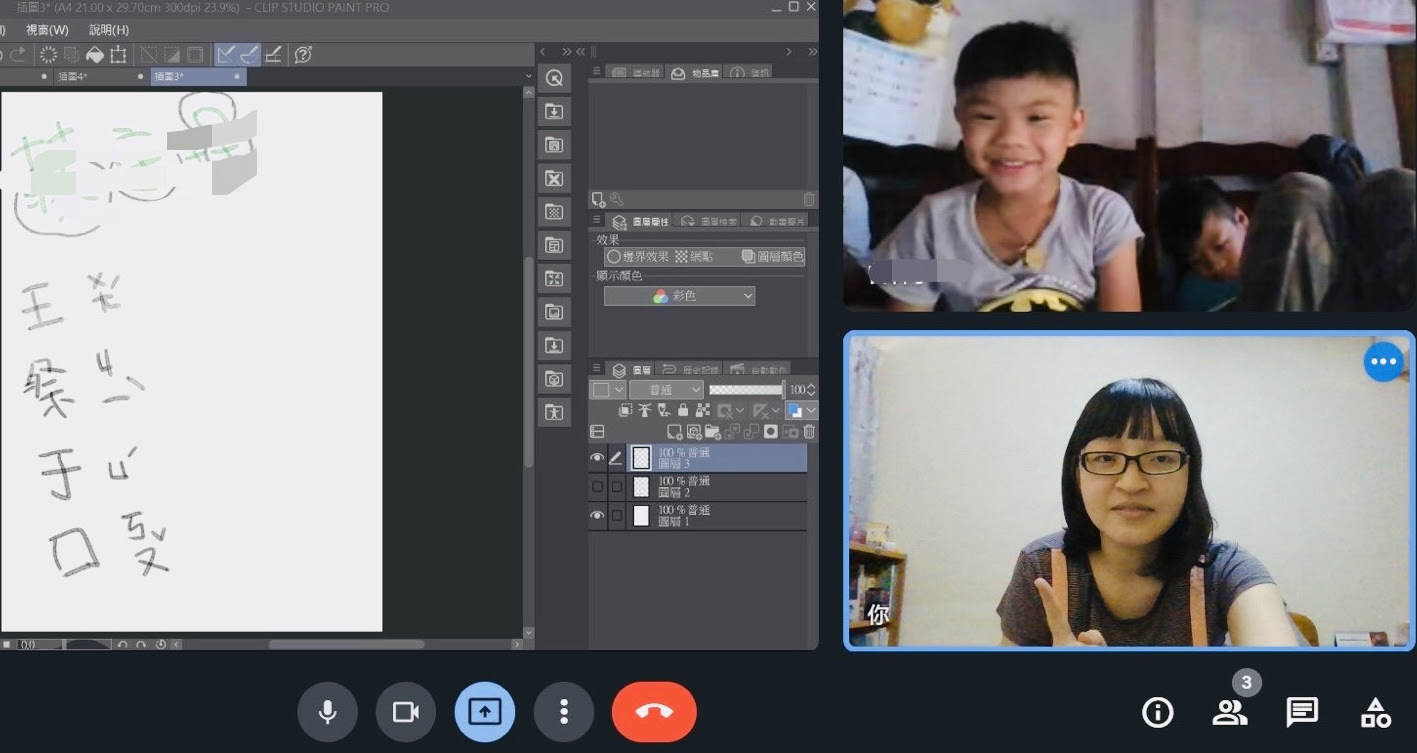Switch to the 歷史記錄 history tab
1417x753 pixels.
tap(689, 369)
